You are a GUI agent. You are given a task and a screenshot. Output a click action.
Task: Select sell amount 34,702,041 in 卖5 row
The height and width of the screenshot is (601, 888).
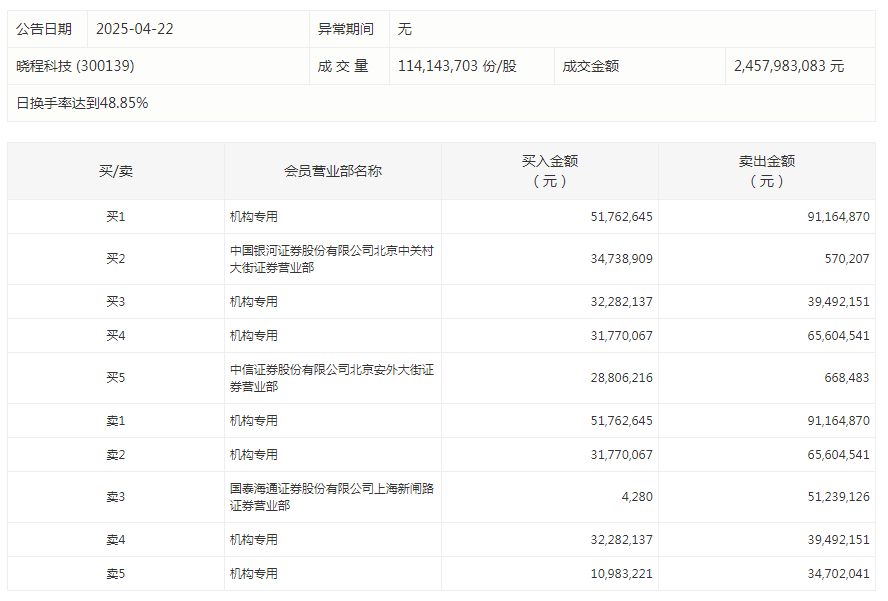[838, 574]
